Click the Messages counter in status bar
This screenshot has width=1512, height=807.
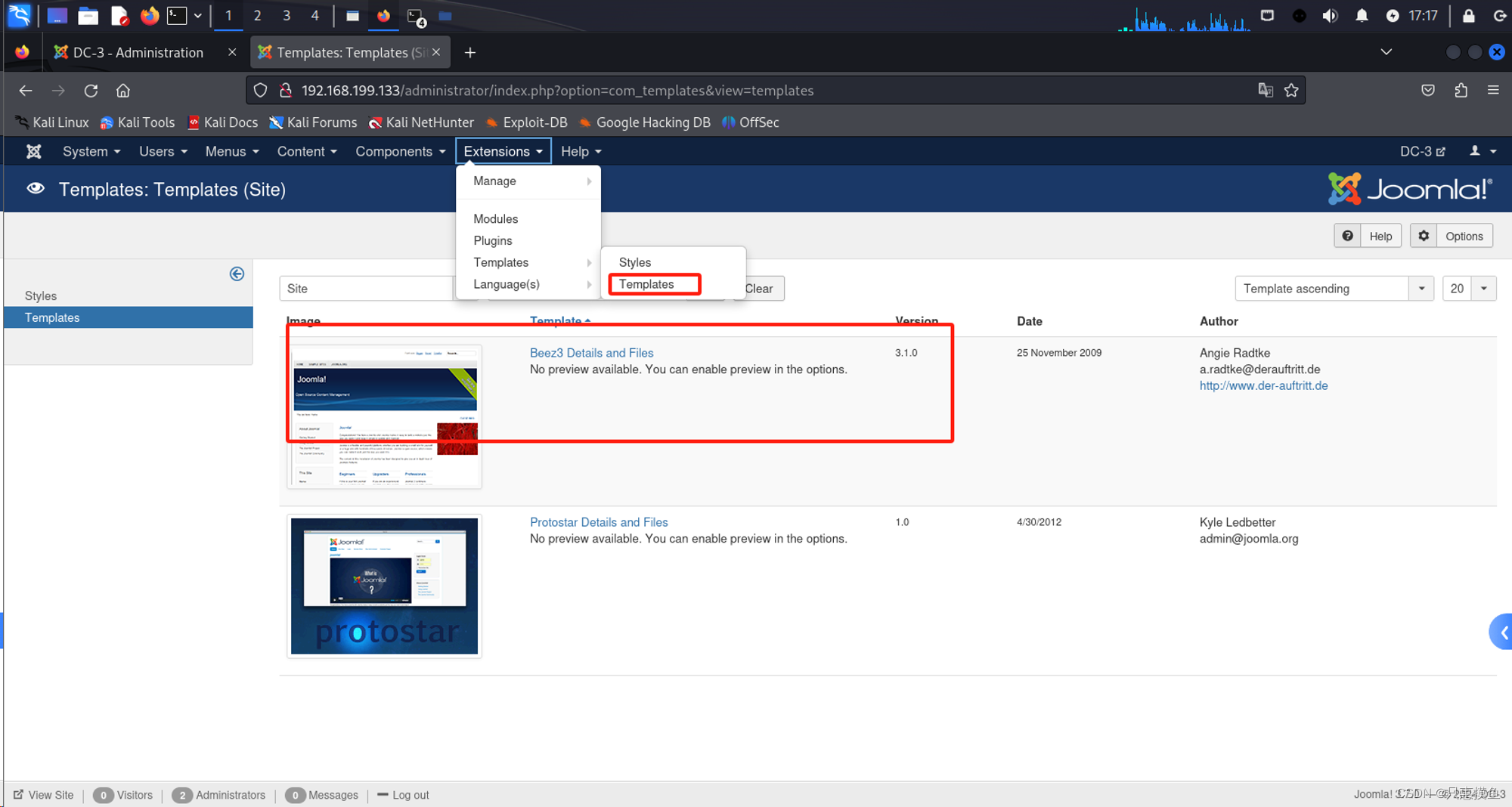point(321,795)
